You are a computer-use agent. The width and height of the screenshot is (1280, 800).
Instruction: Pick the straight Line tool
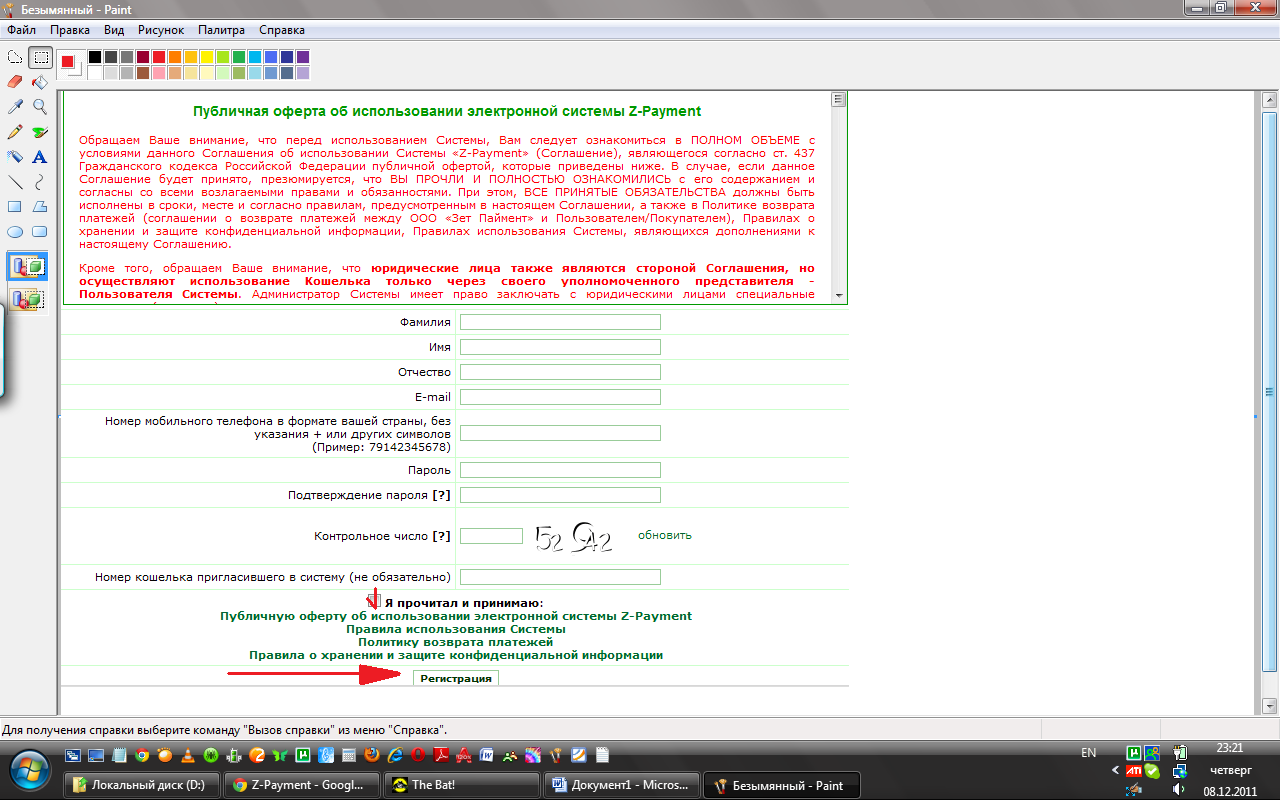pyautogui.click(x=15, y=181)
